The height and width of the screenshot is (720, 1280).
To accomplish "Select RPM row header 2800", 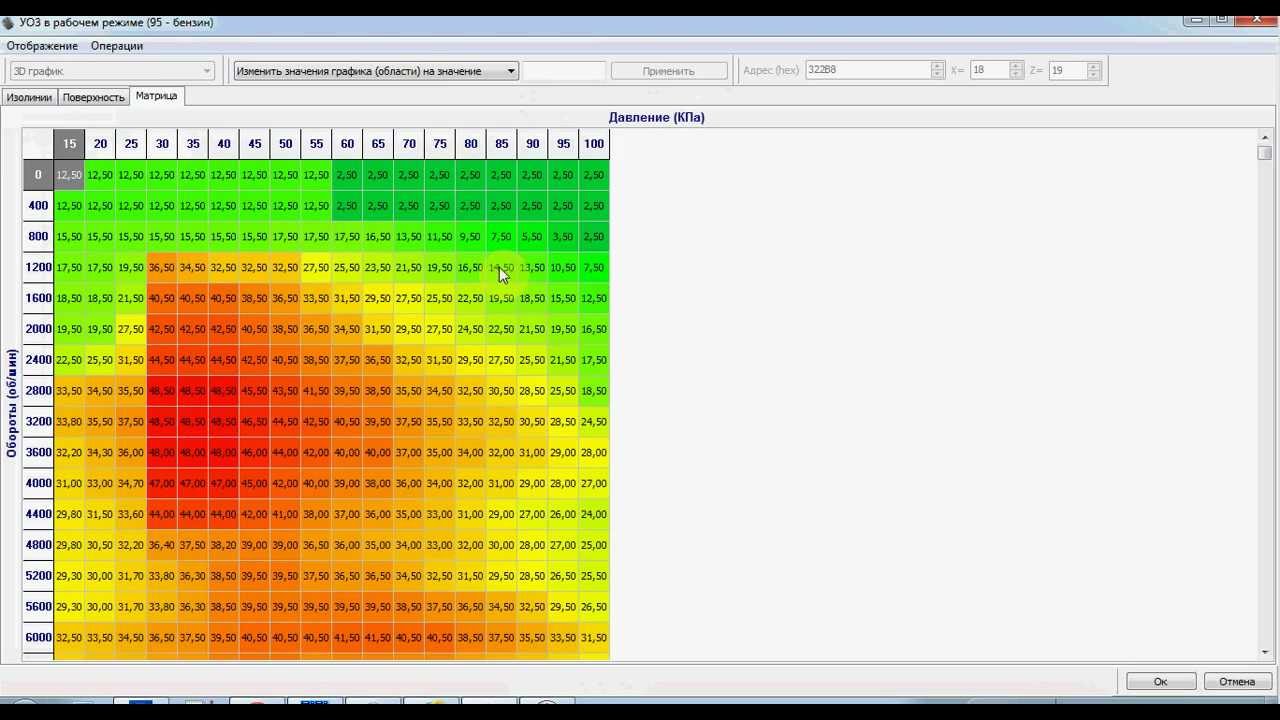I will coord(38,391).
